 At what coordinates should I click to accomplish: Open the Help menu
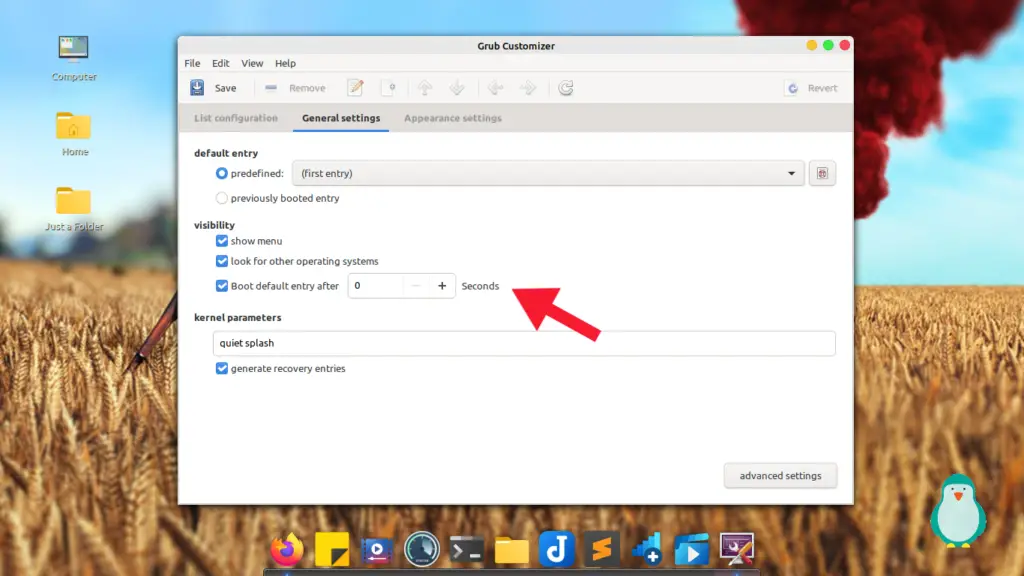285,63
